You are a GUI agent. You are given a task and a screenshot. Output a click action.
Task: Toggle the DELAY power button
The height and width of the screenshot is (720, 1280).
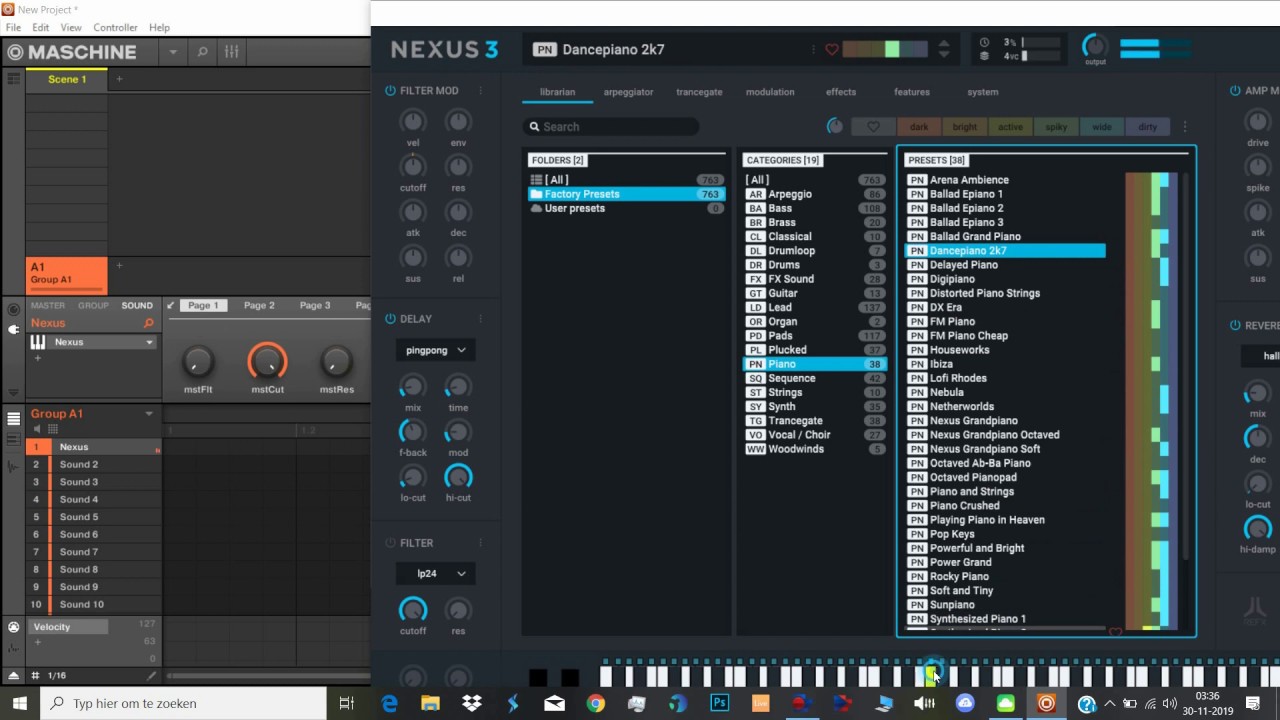point(390,319)
